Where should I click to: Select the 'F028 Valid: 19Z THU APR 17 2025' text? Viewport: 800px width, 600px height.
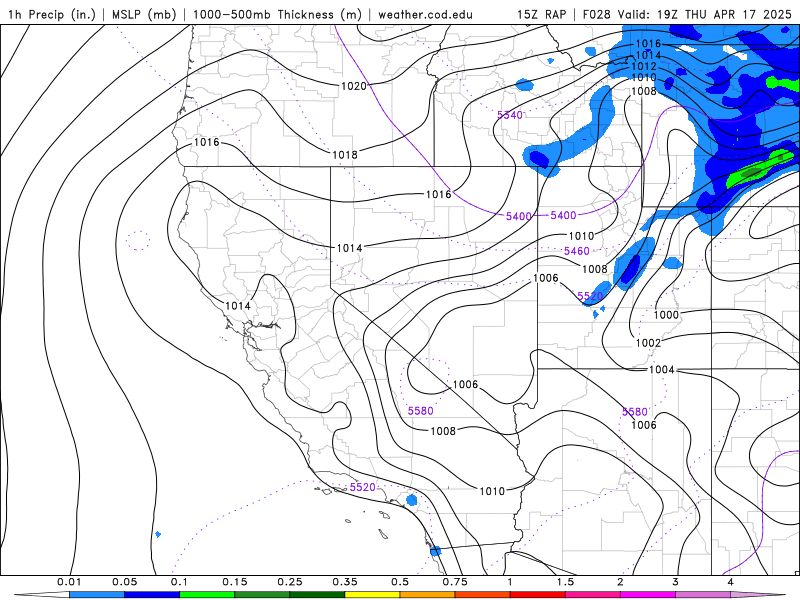click(x=687, y=14)
